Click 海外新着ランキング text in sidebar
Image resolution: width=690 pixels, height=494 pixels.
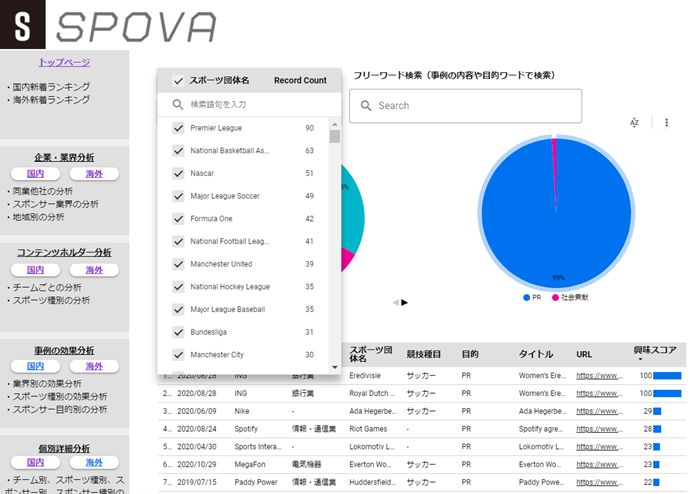51,100
